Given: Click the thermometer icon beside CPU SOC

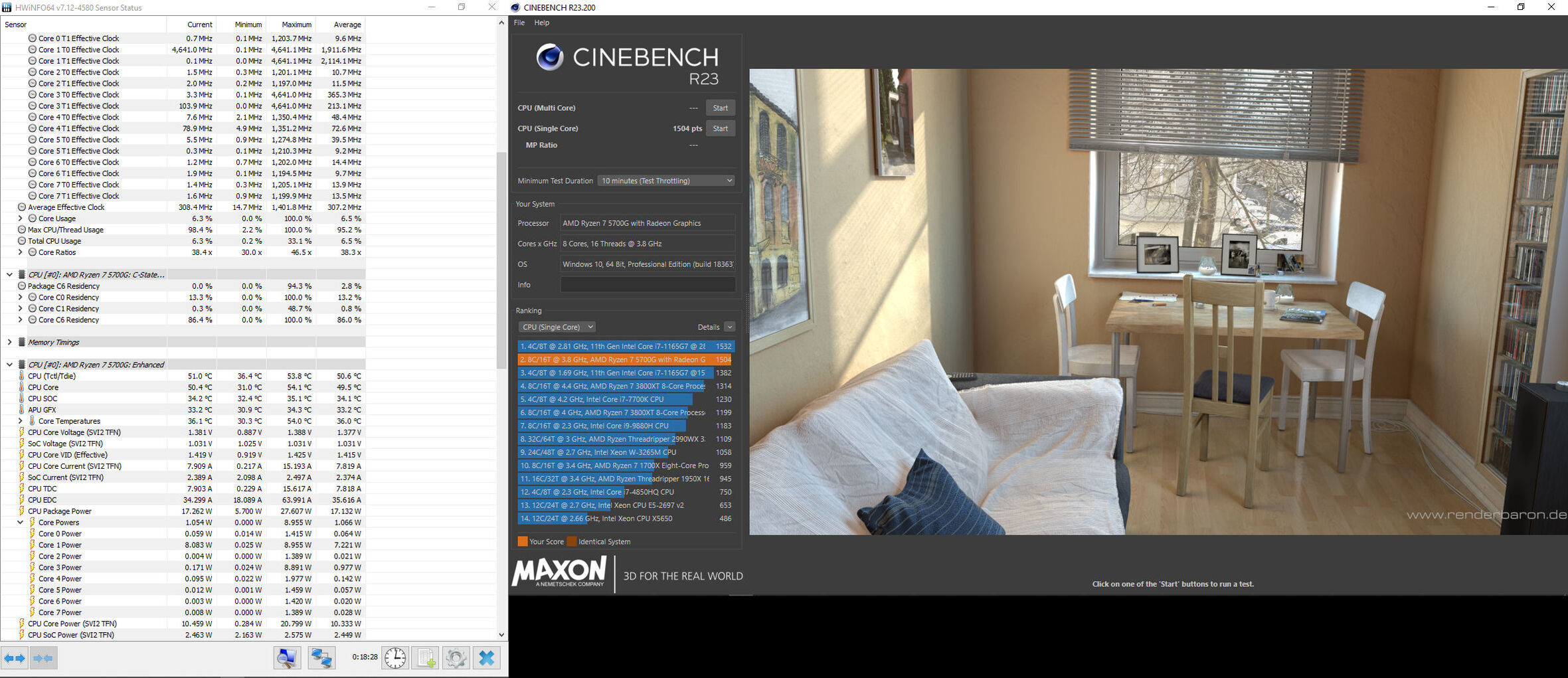Looking at the screenshot, I should pyautogui.click(x=21, y=398).
